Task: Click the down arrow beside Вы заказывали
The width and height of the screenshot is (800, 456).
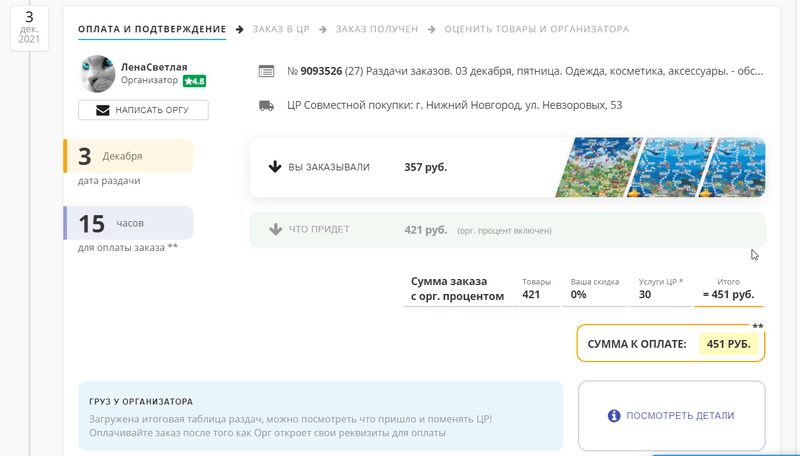Action: click(275, 167)
